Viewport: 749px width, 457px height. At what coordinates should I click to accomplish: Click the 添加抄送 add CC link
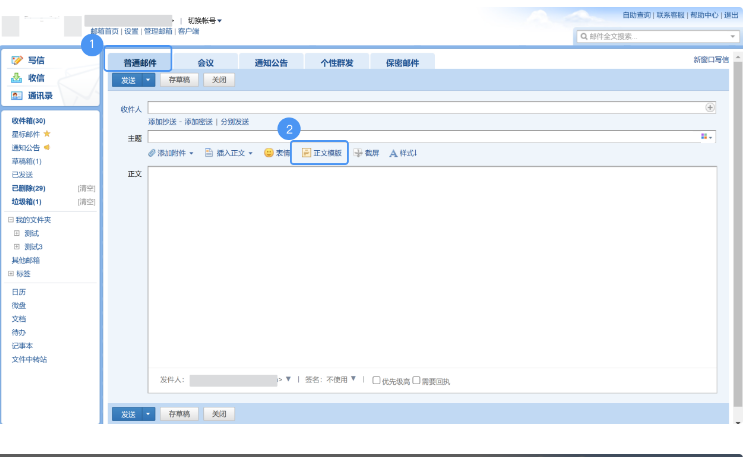[163, 121]
